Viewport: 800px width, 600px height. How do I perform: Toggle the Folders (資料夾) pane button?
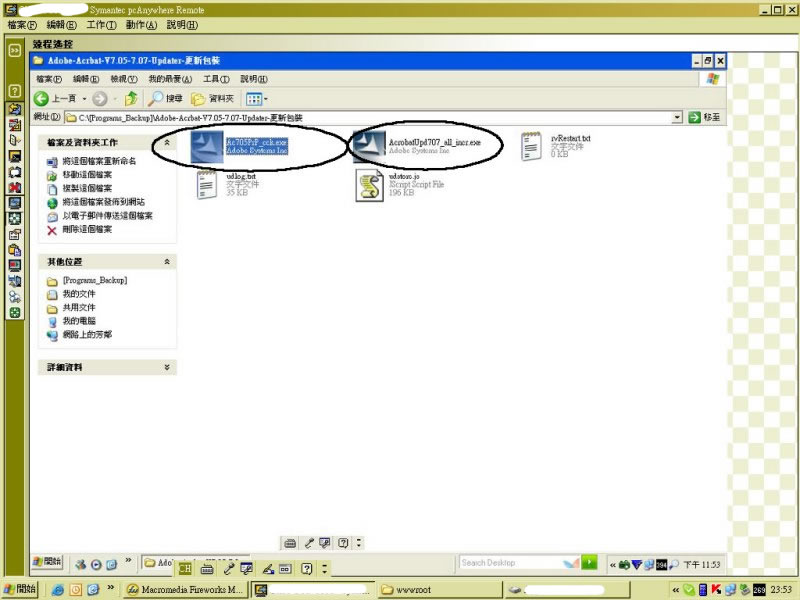199,98
